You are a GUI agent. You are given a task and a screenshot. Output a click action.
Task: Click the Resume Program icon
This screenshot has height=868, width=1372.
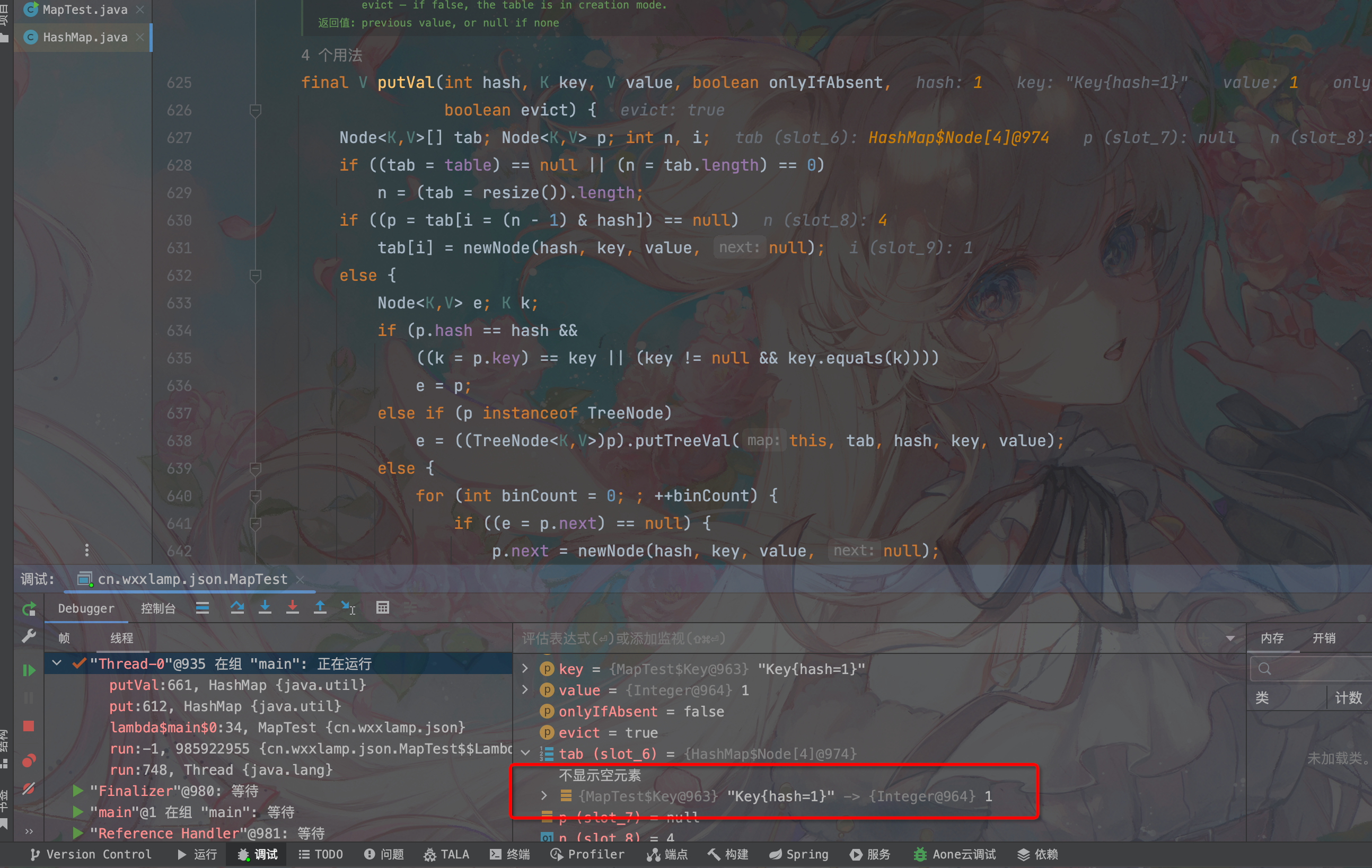29,671
